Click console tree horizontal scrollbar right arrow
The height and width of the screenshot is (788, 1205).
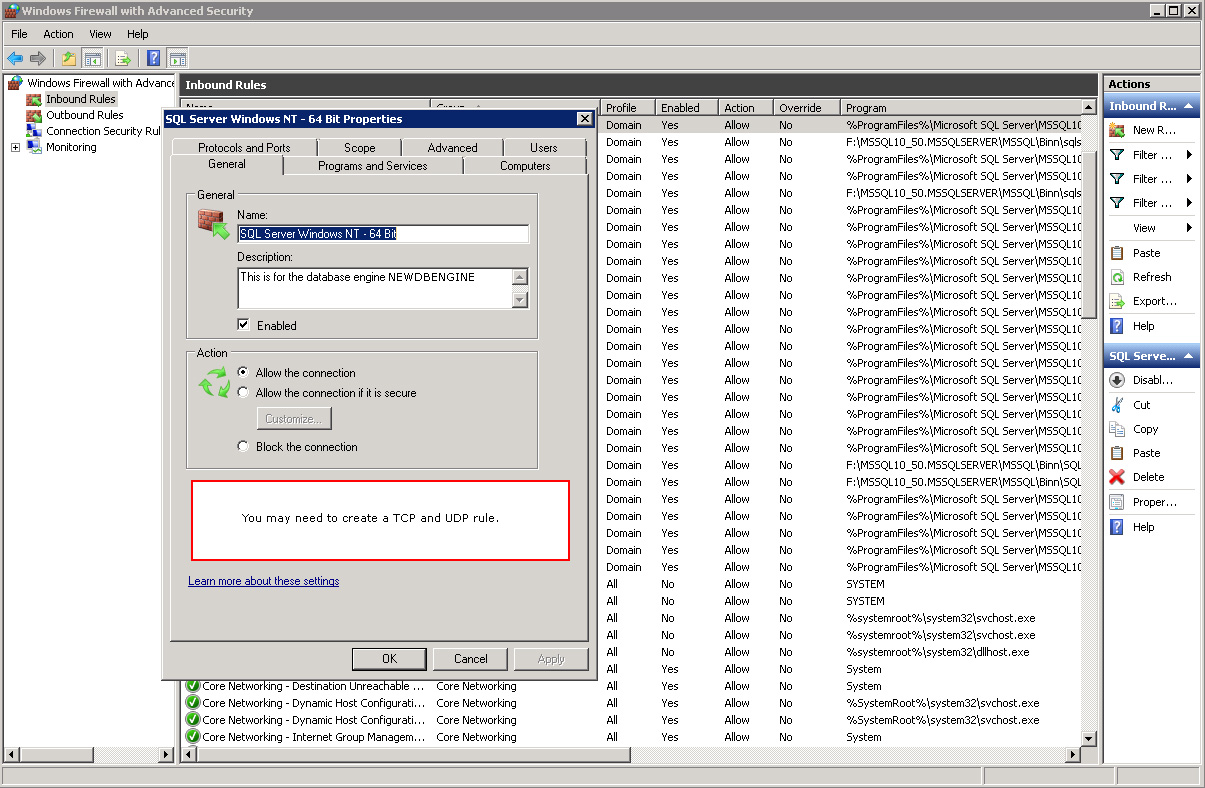[166, 754]
